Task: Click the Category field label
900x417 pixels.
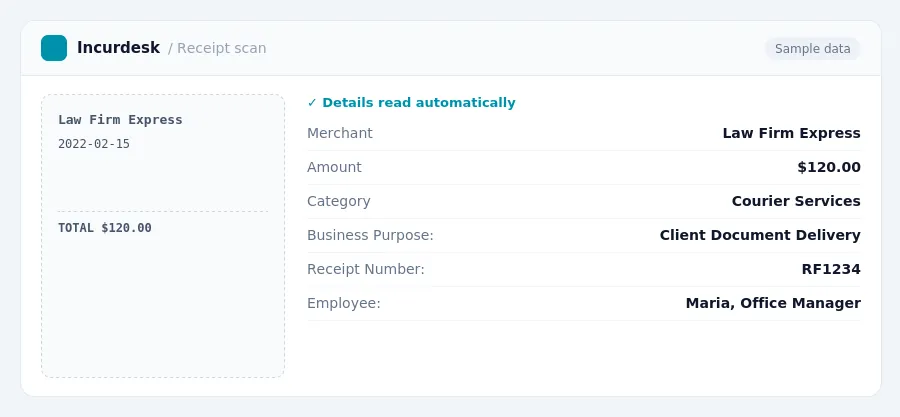Action: point(339,201)
